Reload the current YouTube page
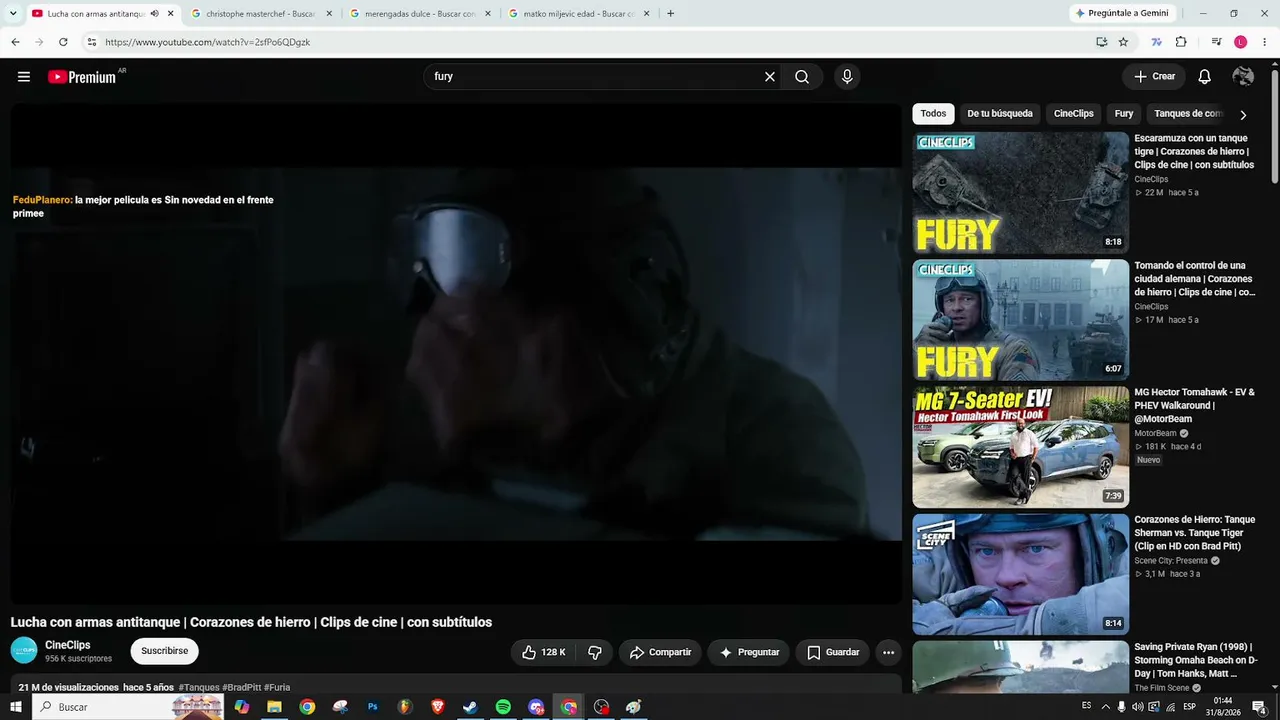This screenshot has width=1280, height=720. point(63,42)
